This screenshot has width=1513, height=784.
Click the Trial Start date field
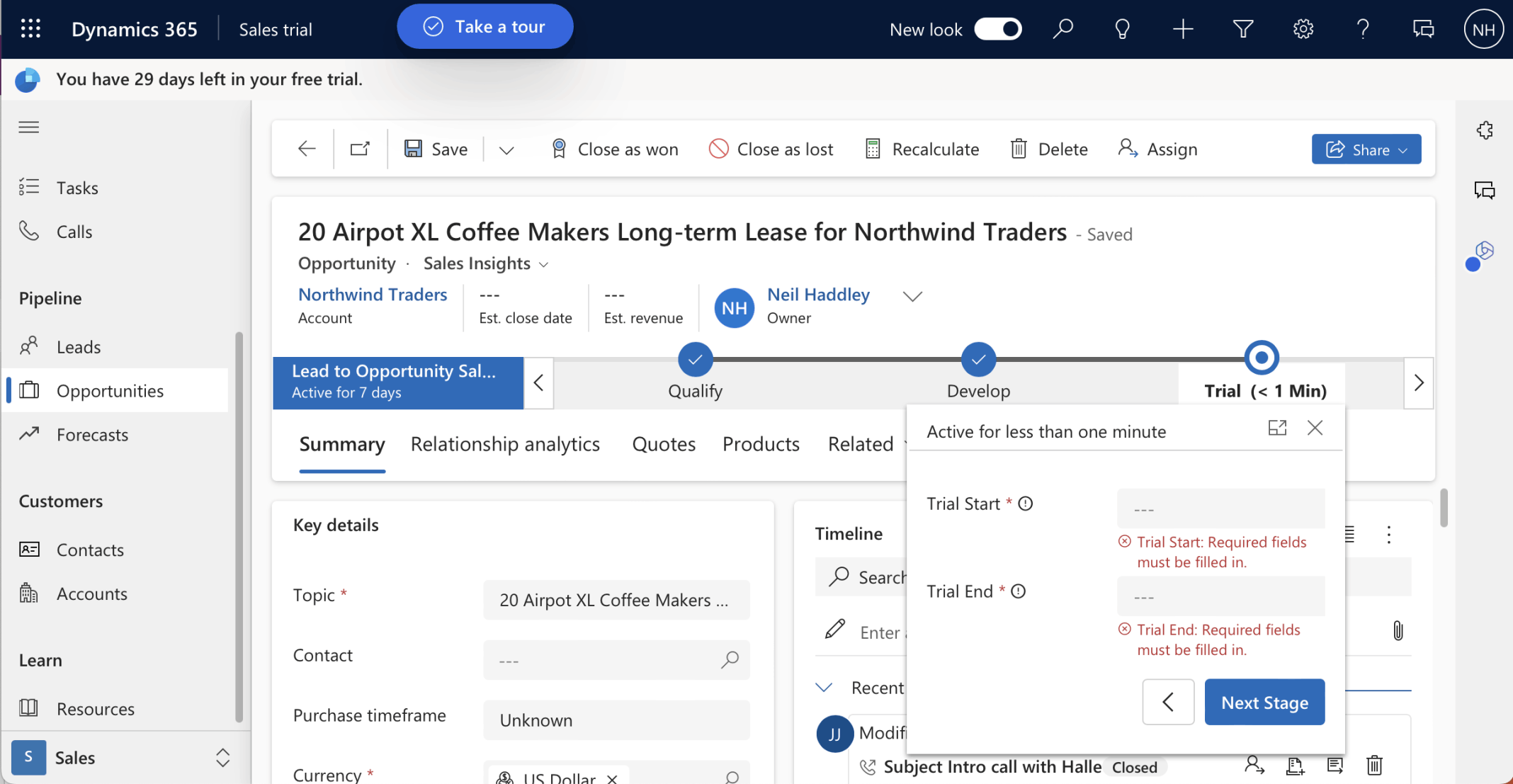(1220, 509)
